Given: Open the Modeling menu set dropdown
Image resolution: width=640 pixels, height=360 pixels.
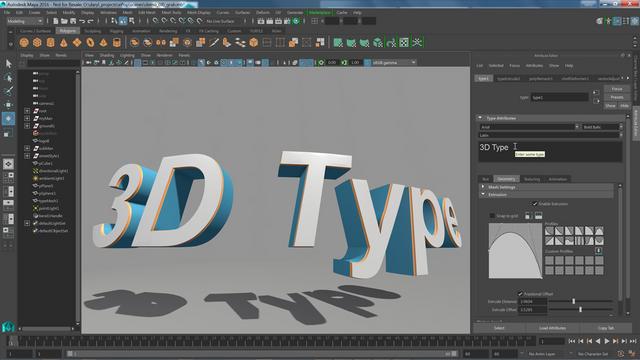Looking at the screenshot, I should click(x=25, y=21).
